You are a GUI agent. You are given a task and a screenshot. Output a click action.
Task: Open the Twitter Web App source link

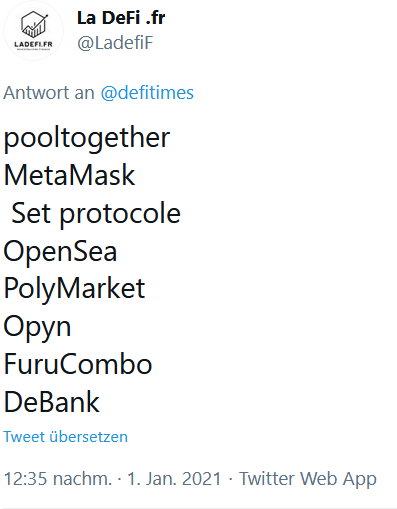[x=308, y=479]
